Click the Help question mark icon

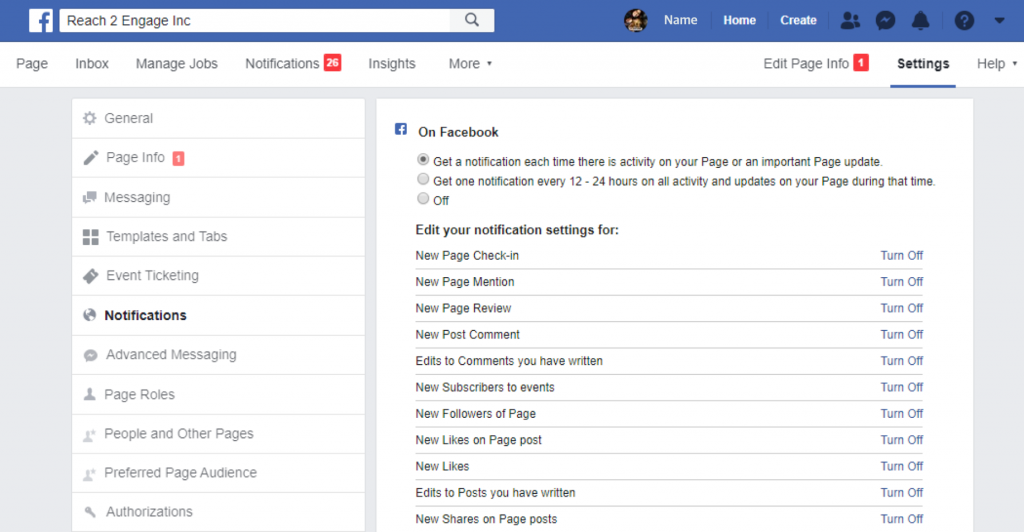[964, 20]
